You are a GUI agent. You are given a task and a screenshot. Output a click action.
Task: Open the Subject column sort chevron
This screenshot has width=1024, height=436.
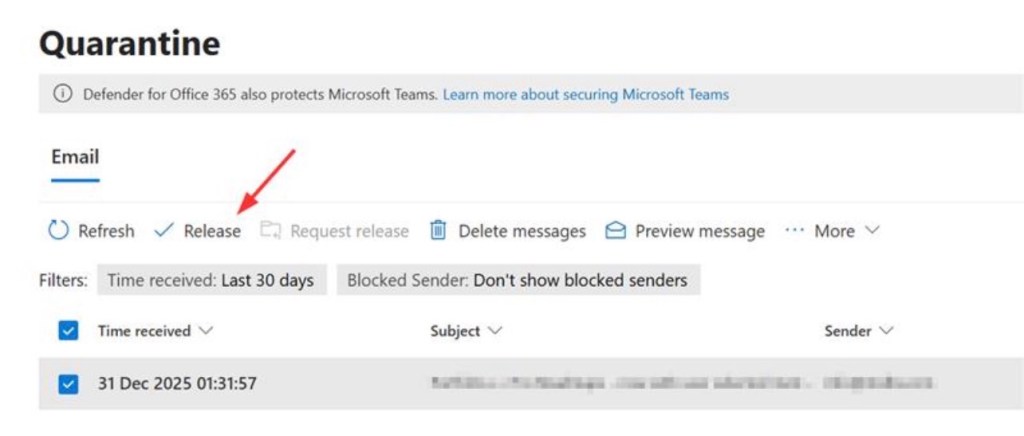pyautogui.click(x=495, y=331)
